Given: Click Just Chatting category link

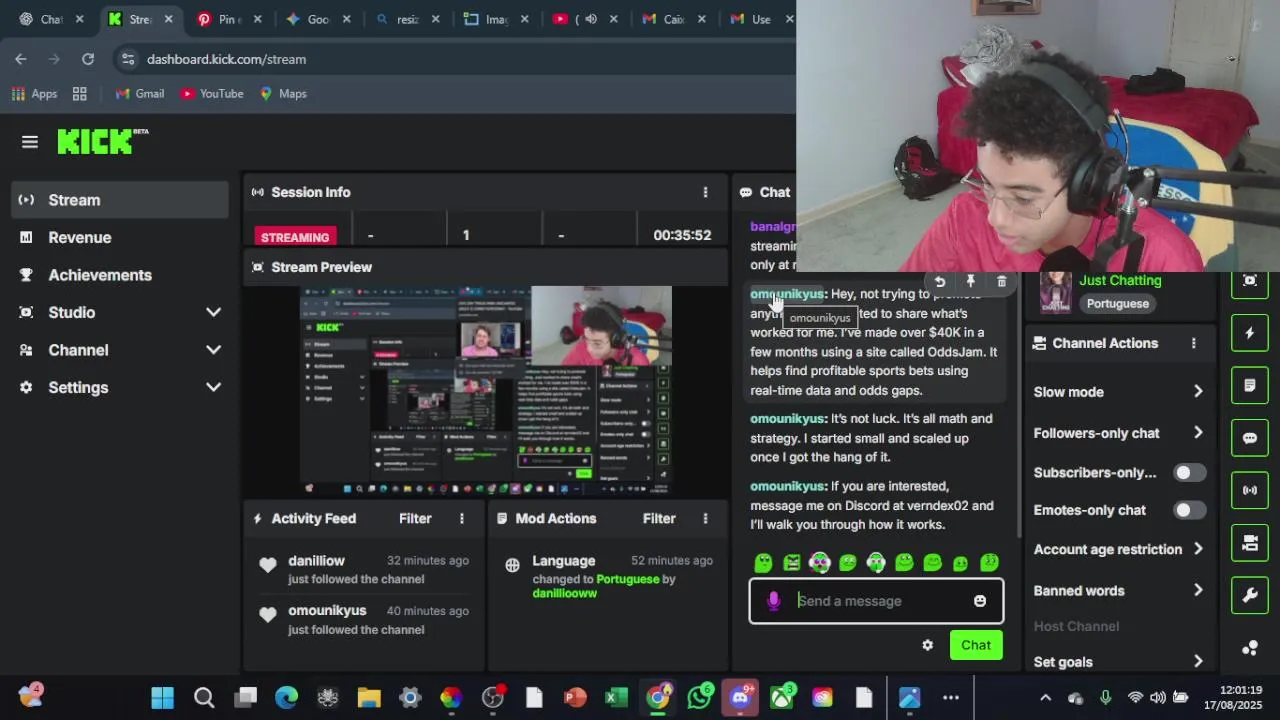Looking at the screenshot, I should pos(1120,281).
